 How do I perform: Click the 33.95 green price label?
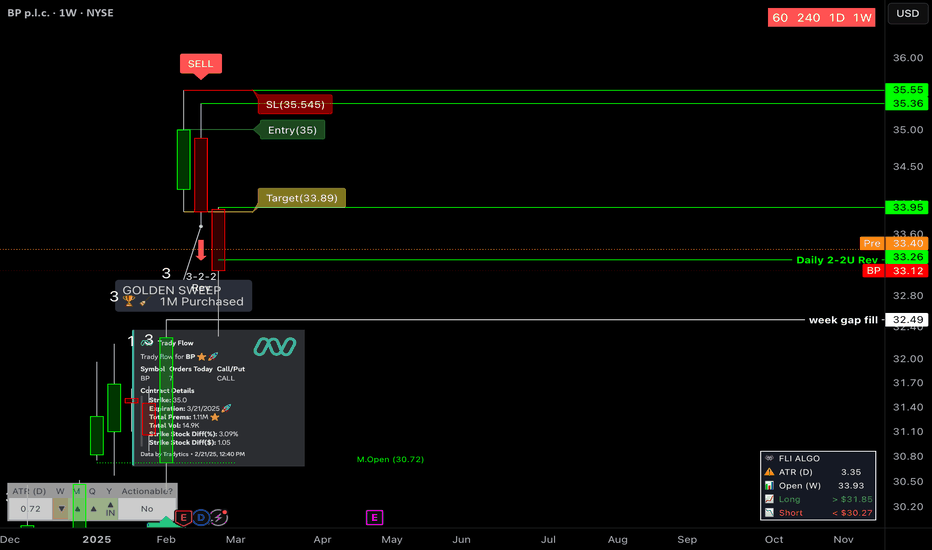pyautogui.click(x=907, y=208)
